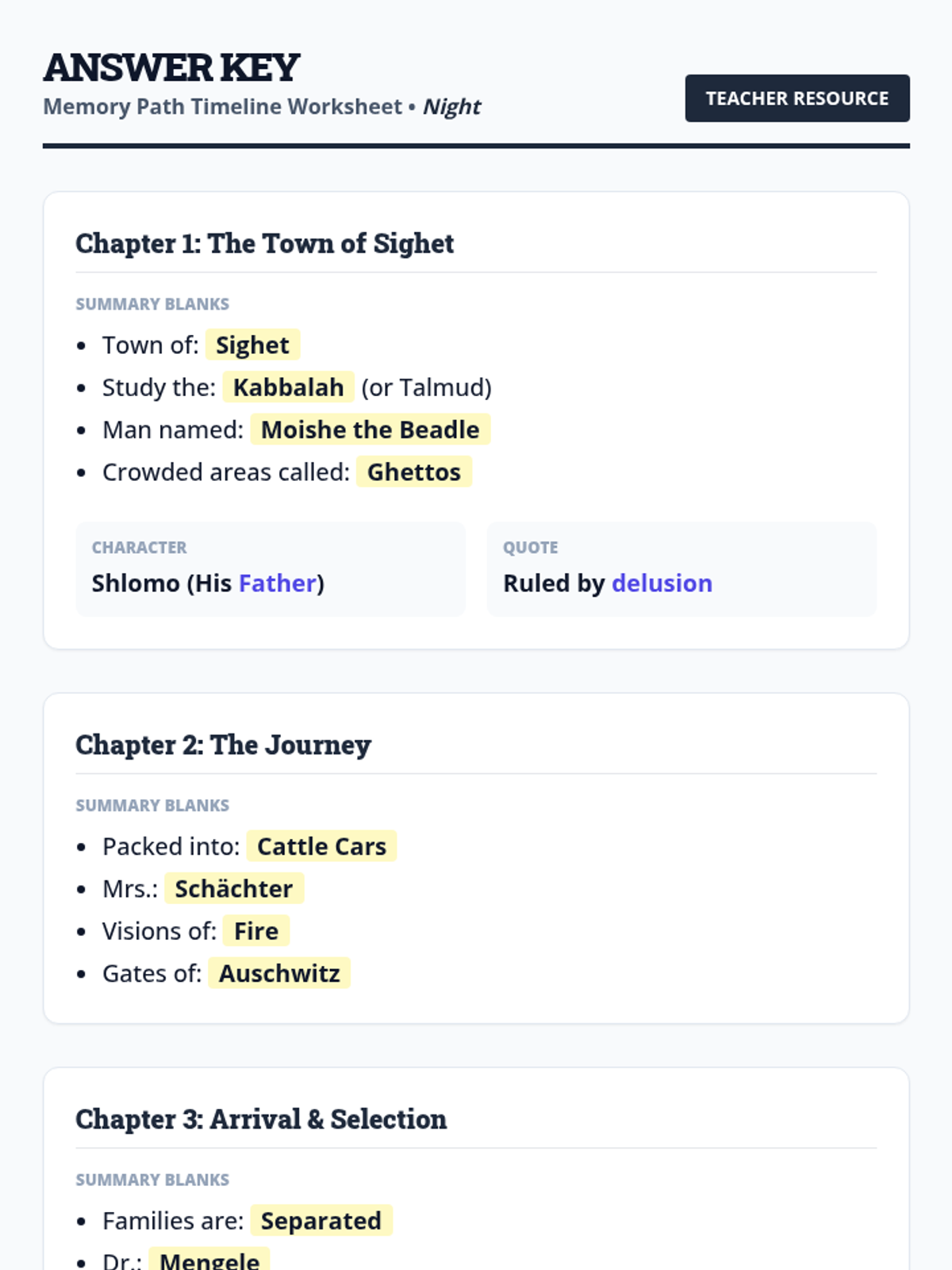Screen dimensions: 952x1270
Task: Click the "Ruled by" text in the Quote card
Action: [554, 583]
